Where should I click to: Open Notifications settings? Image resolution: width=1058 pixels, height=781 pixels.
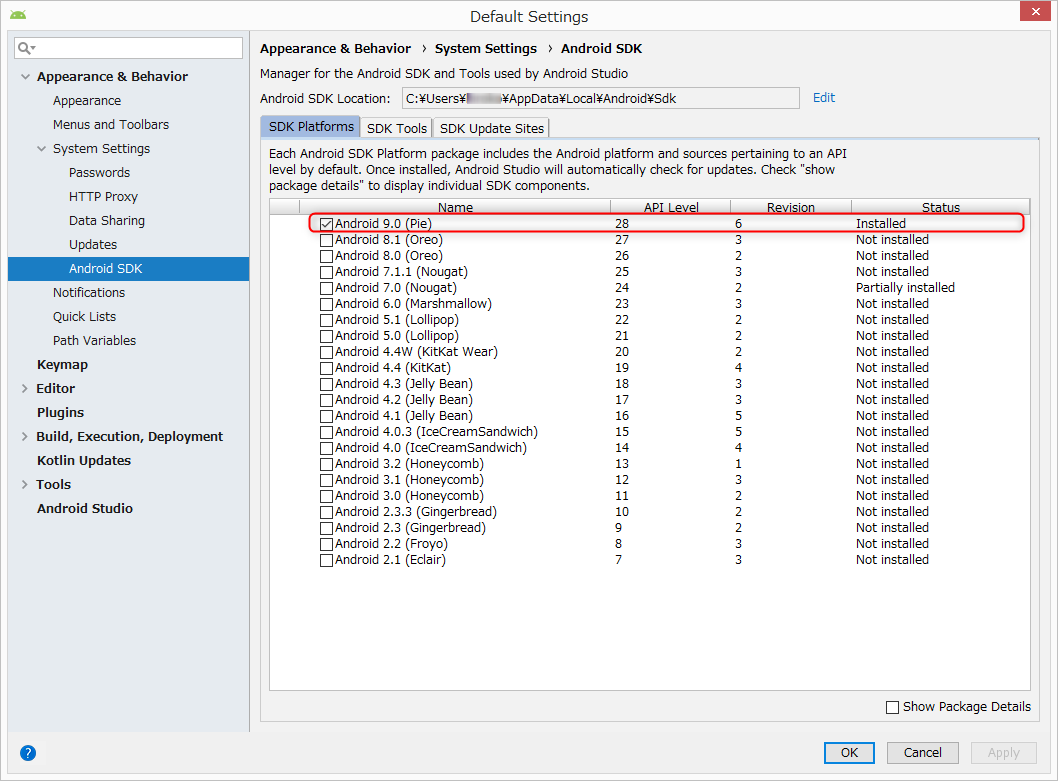(x=89, y=293)
